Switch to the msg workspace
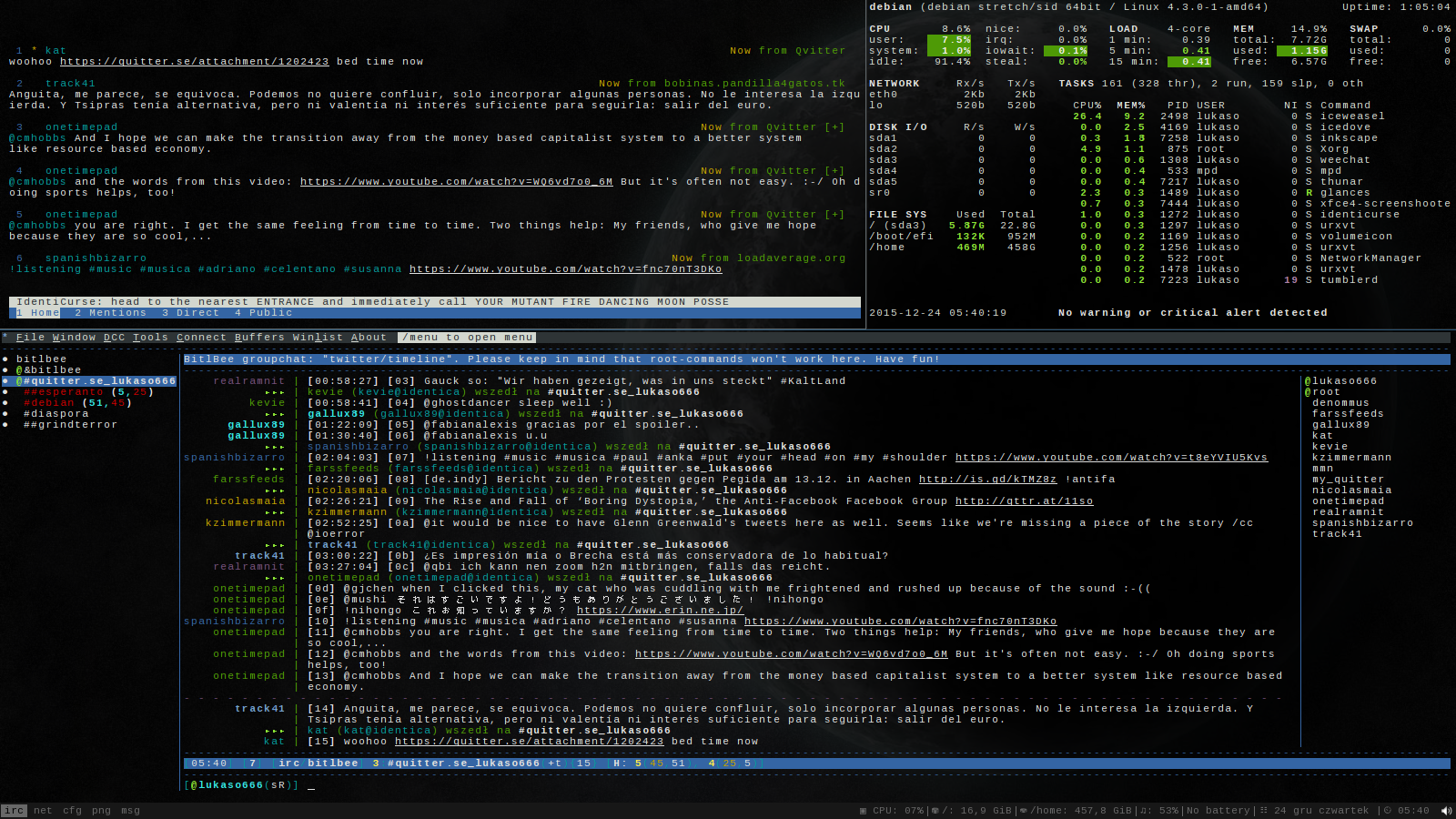1456x819 pixels. [x=130, y=811]
